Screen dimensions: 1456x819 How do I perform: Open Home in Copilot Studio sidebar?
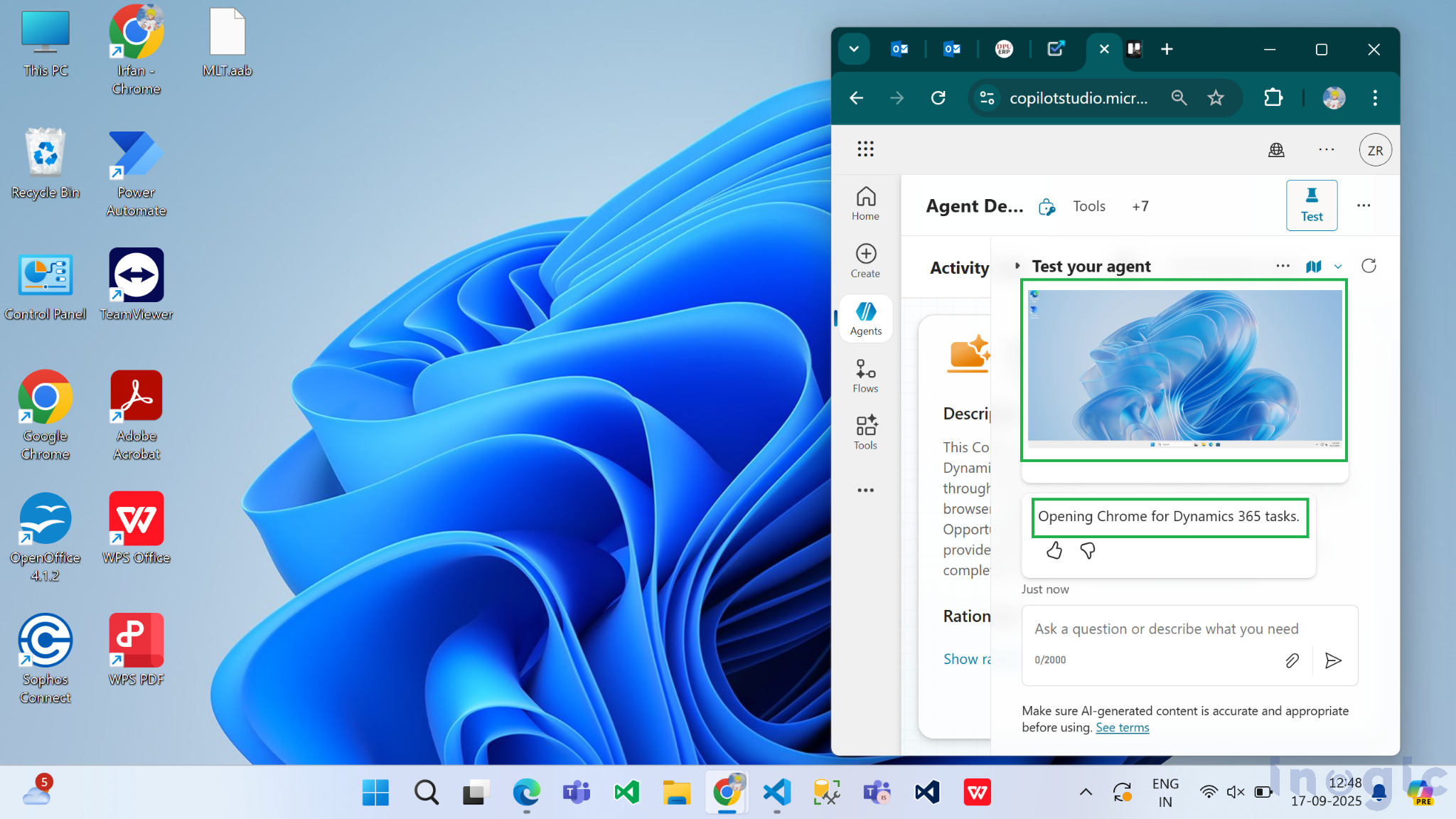865,203
